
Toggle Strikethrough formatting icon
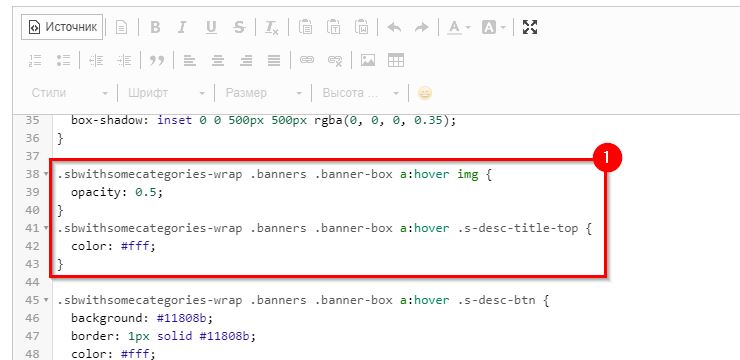[x=239, y=27]
